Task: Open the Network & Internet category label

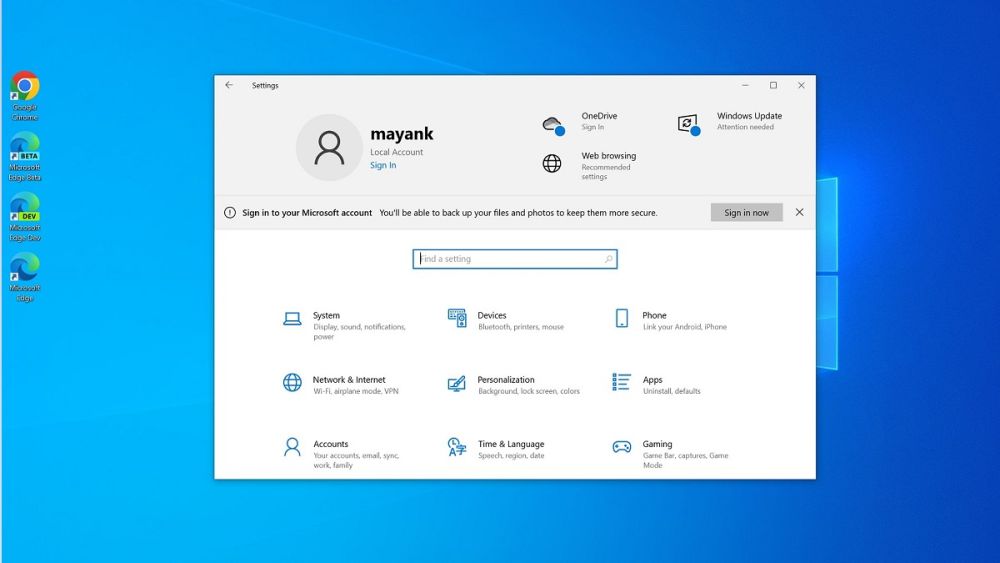Action: (x=349, y=379)
